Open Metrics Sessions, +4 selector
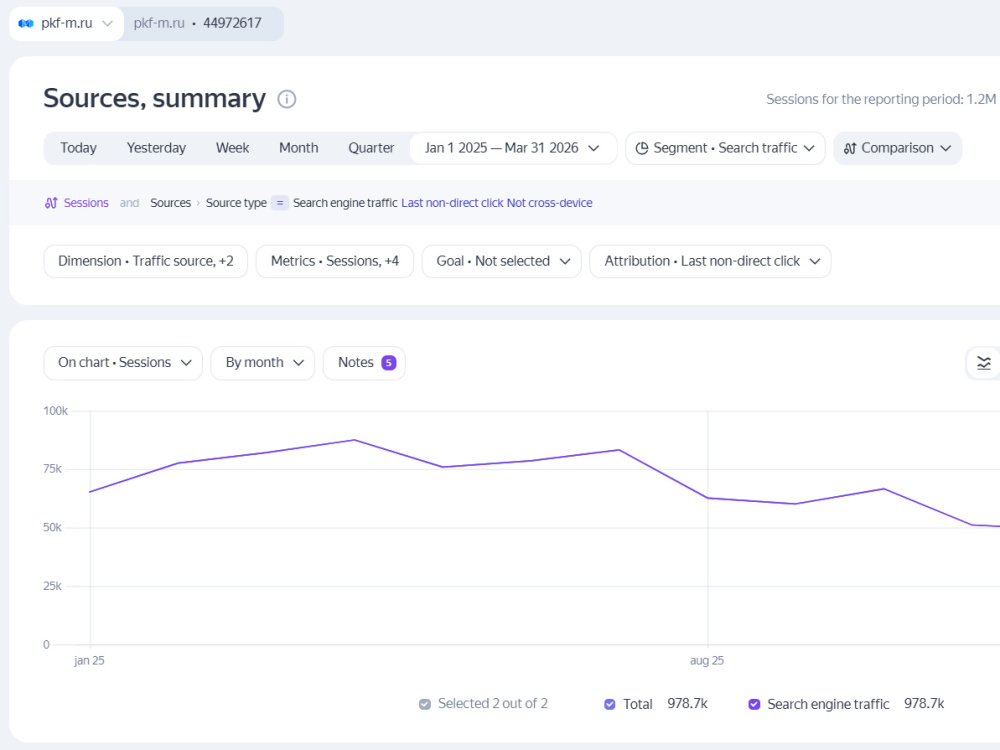Screen dimensions: 1000x750 coord(335,261)
